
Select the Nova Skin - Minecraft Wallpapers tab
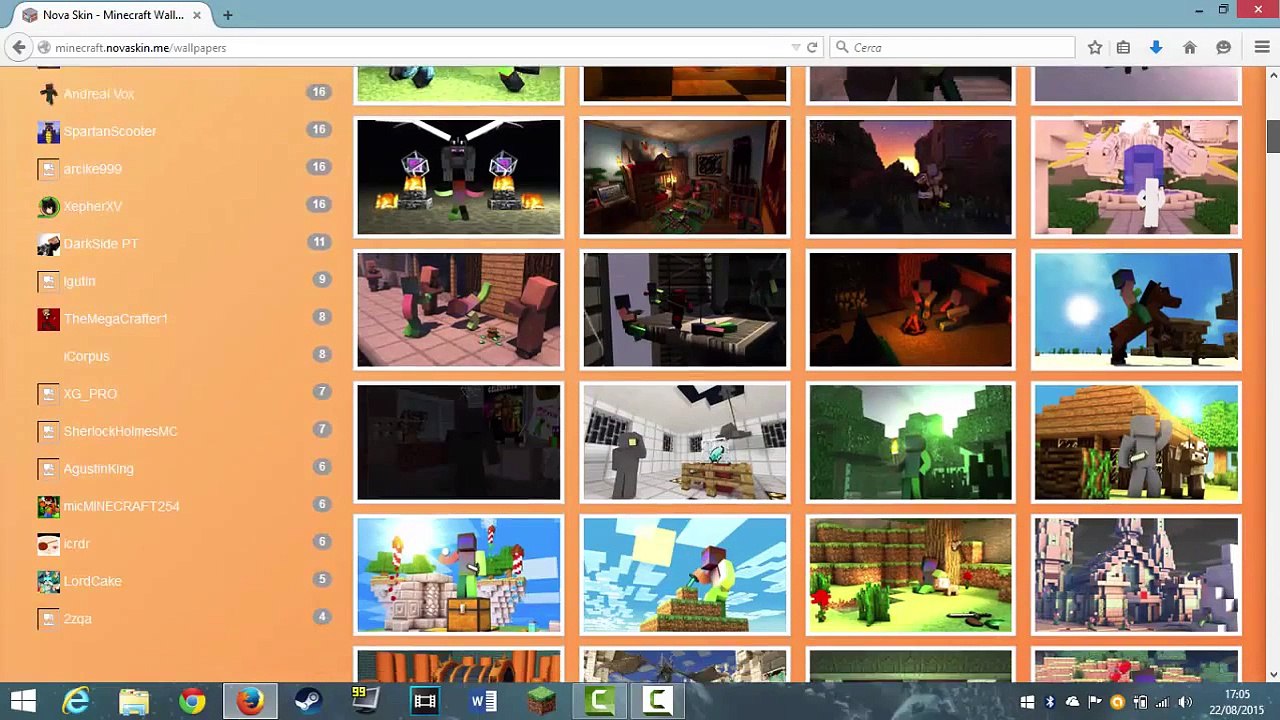(x=111, y=15)
